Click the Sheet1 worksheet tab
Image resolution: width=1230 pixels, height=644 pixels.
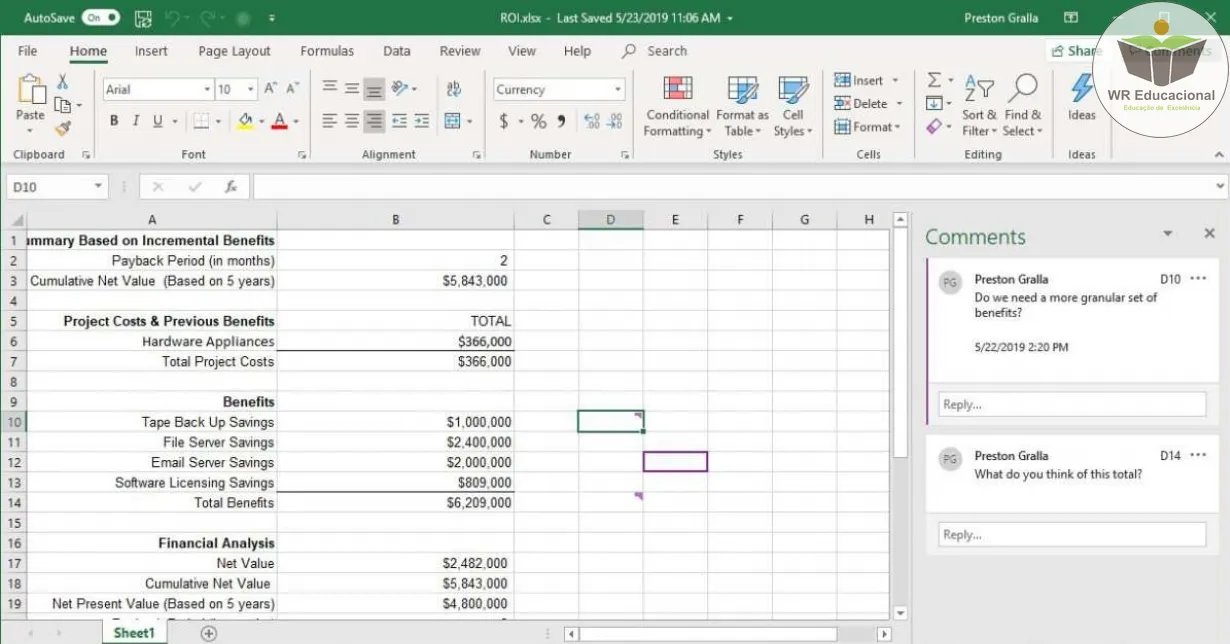tap(133, 633)
